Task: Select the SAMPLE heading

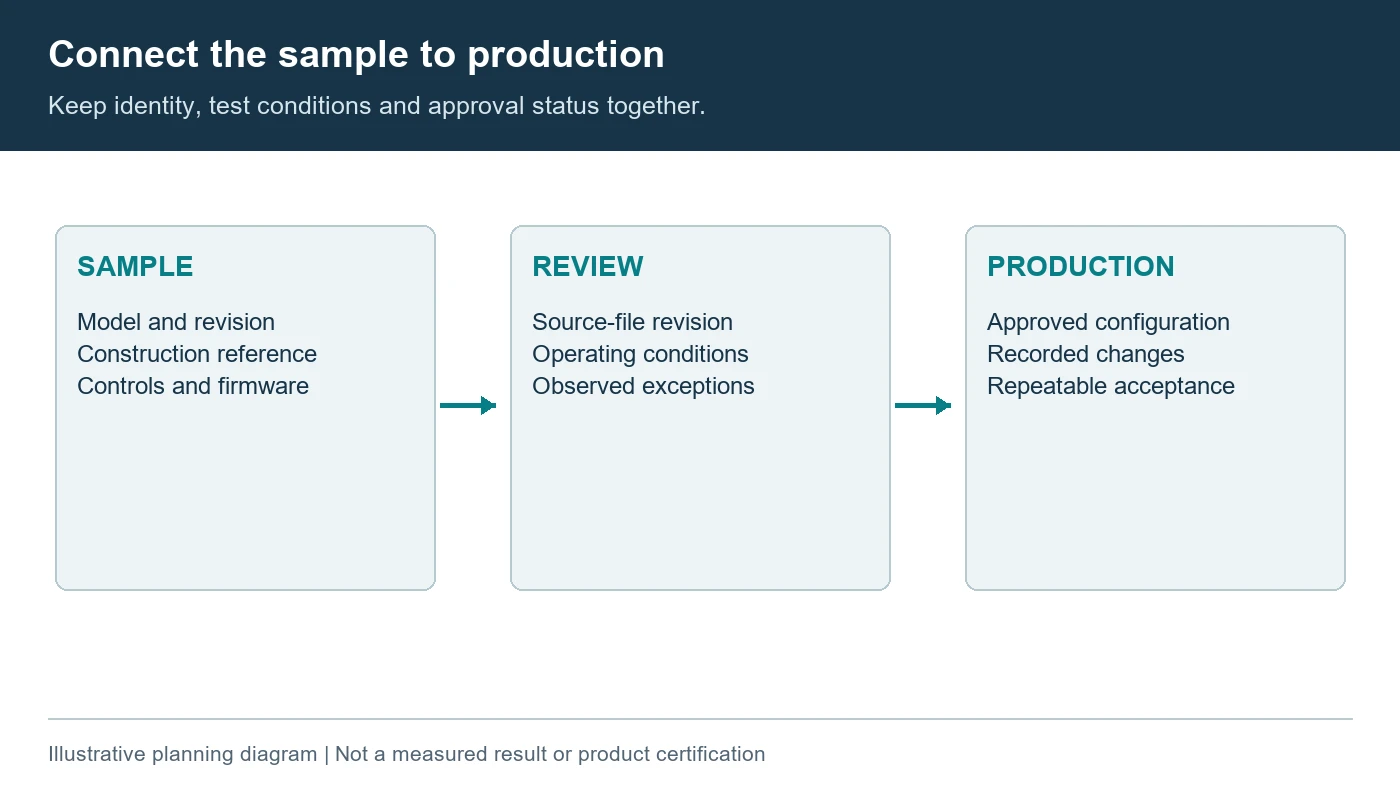Action: pyautogui.click(x=135, y=266)
